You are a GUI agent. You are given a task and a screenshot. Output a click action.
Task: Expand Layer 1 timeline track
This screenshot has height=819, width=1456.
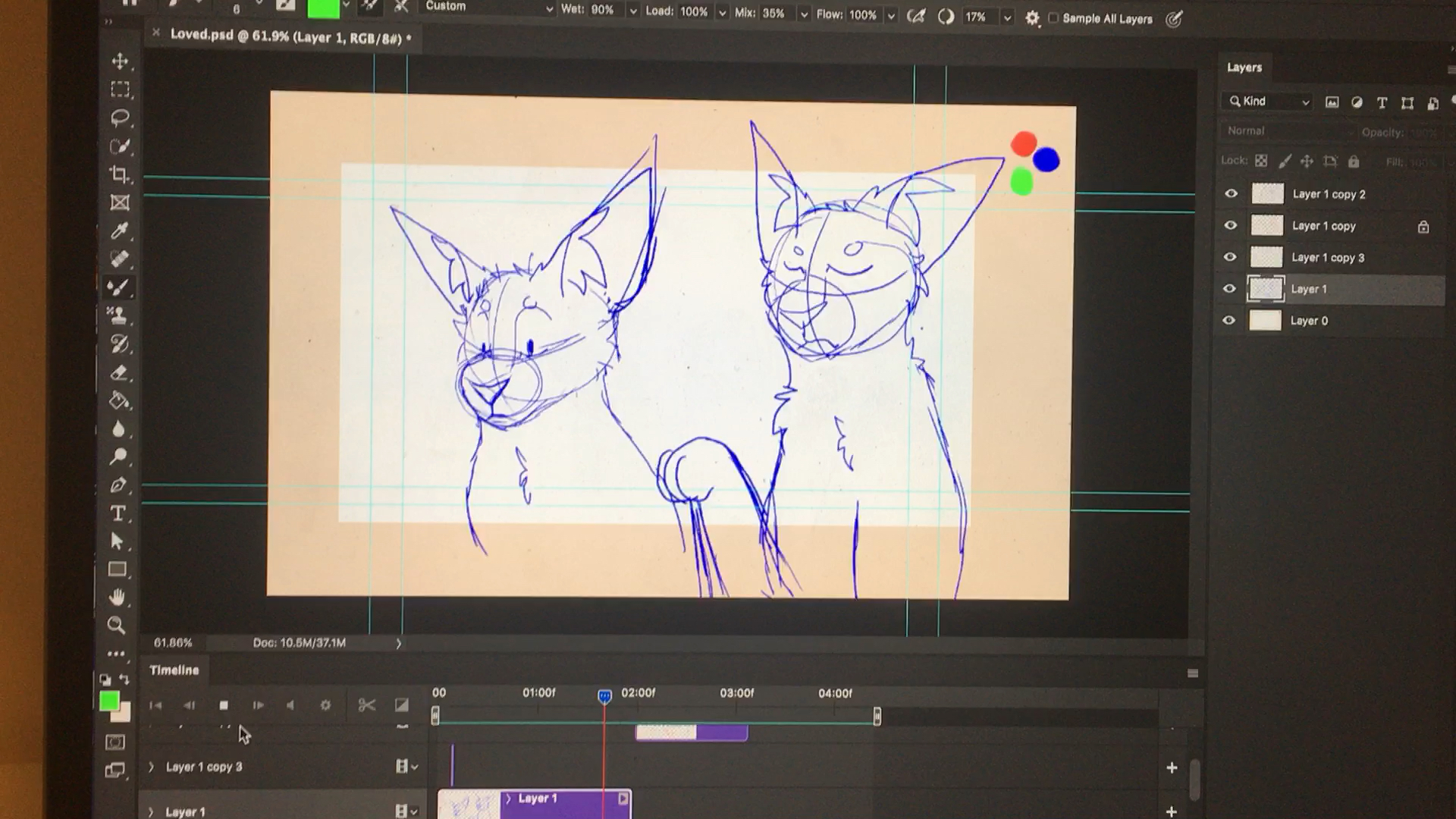click(151, 811)
